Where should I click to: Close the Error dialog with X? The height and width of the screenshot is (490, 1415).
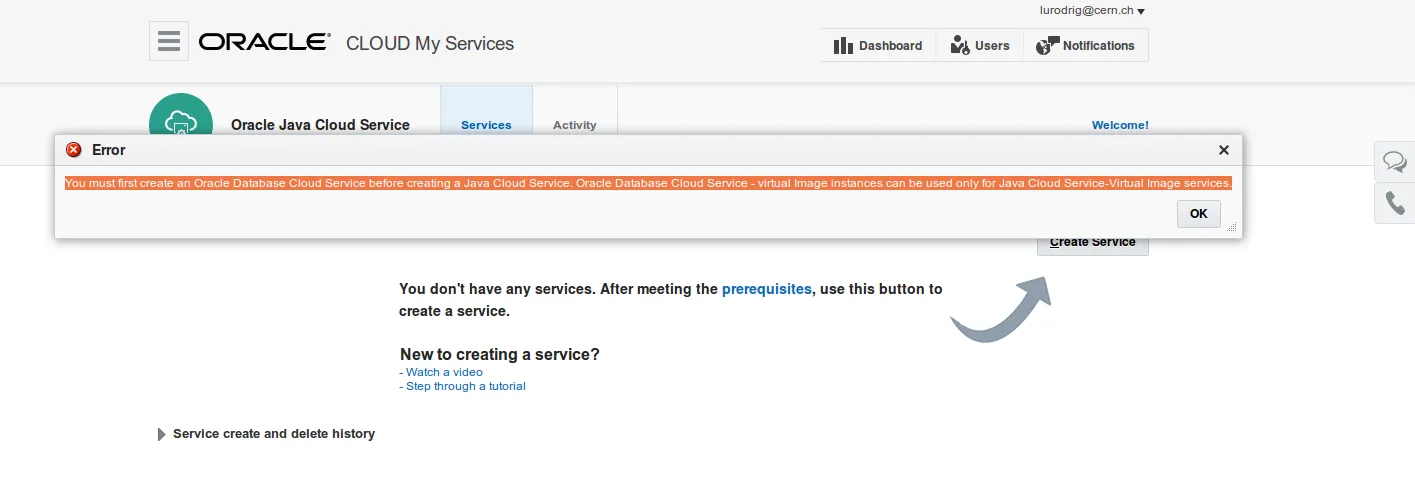coord(1223,150)
